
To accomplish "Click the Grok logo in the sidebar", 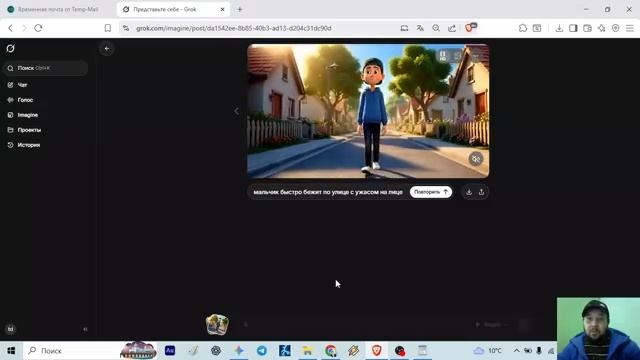I will (x=11, y=49).
